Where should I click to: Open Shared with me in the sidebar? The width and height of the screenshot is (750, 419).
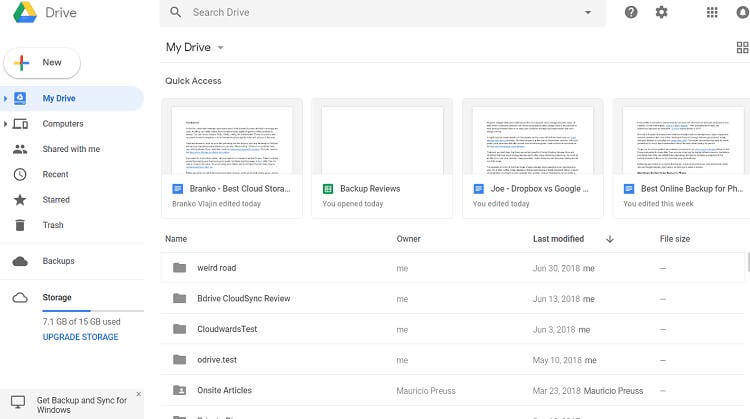72,149
